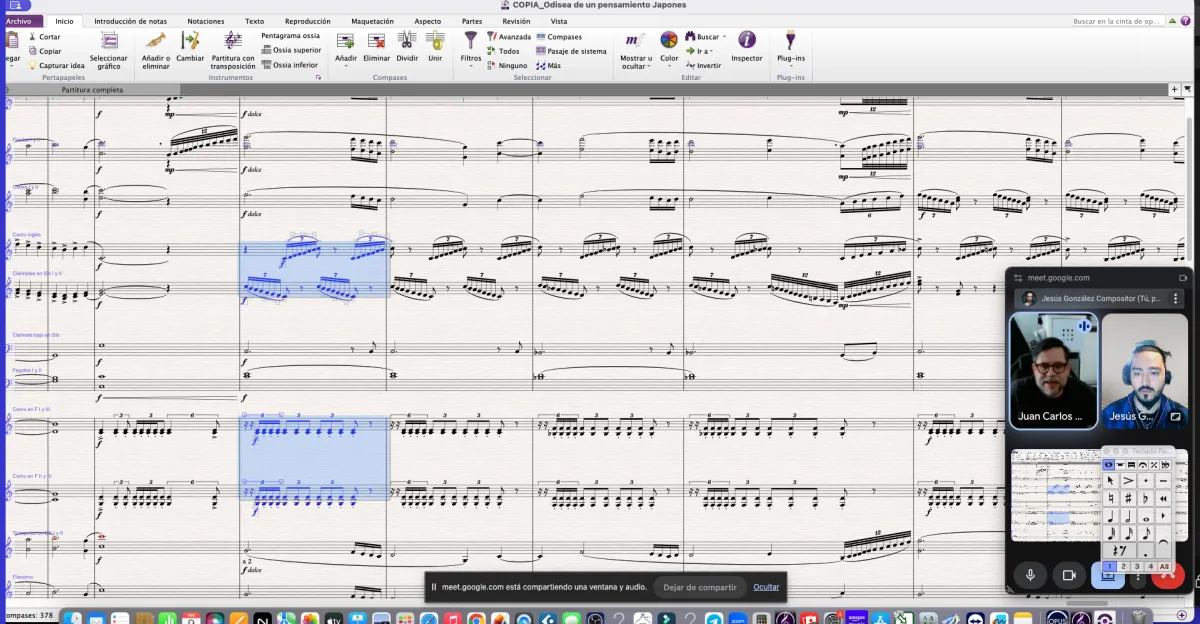Click the Ocultar link in sharing bar
The width and height of the screenshot is (1200, 624).
point(766,587)
